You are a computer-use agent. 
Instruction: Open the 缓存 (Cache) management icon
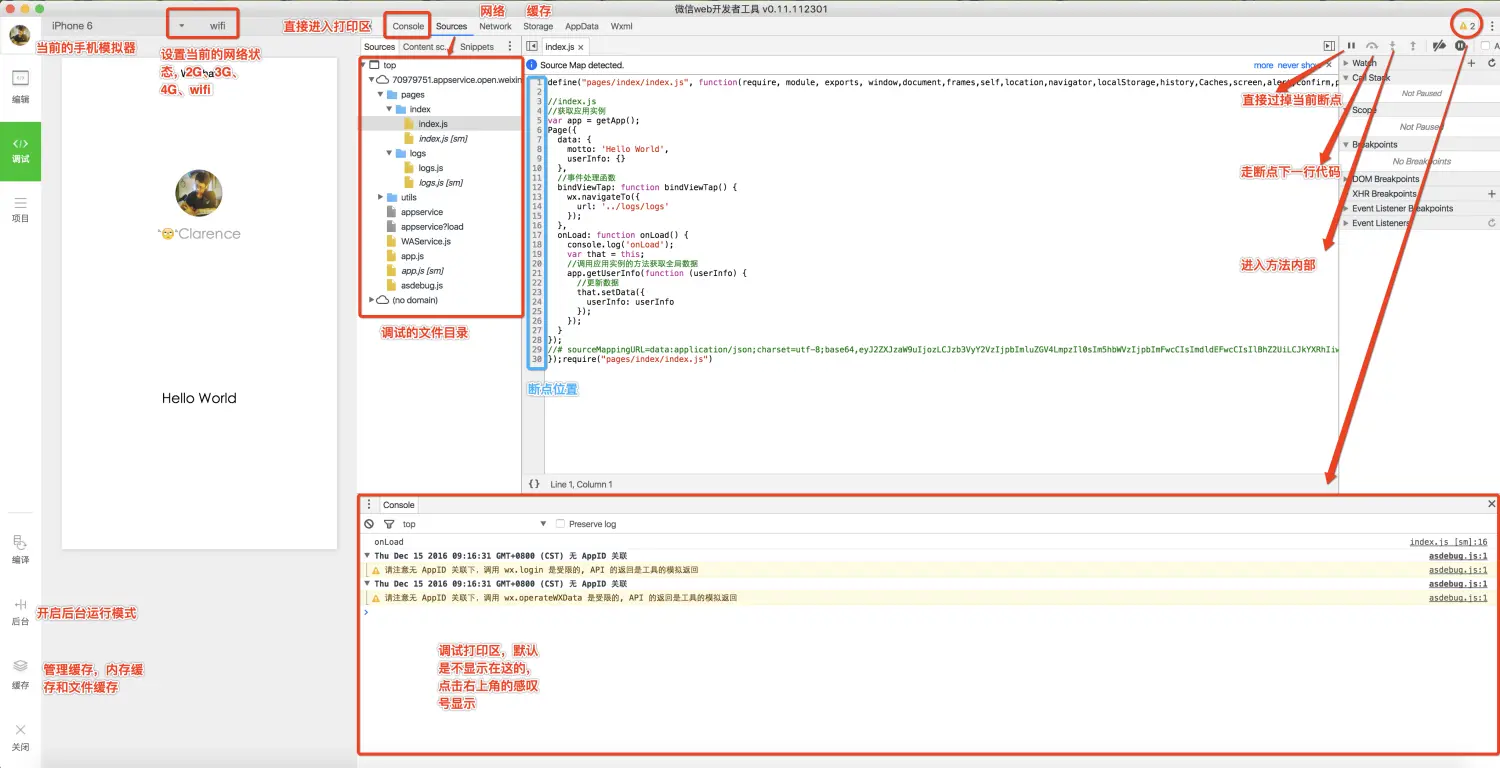20,674
